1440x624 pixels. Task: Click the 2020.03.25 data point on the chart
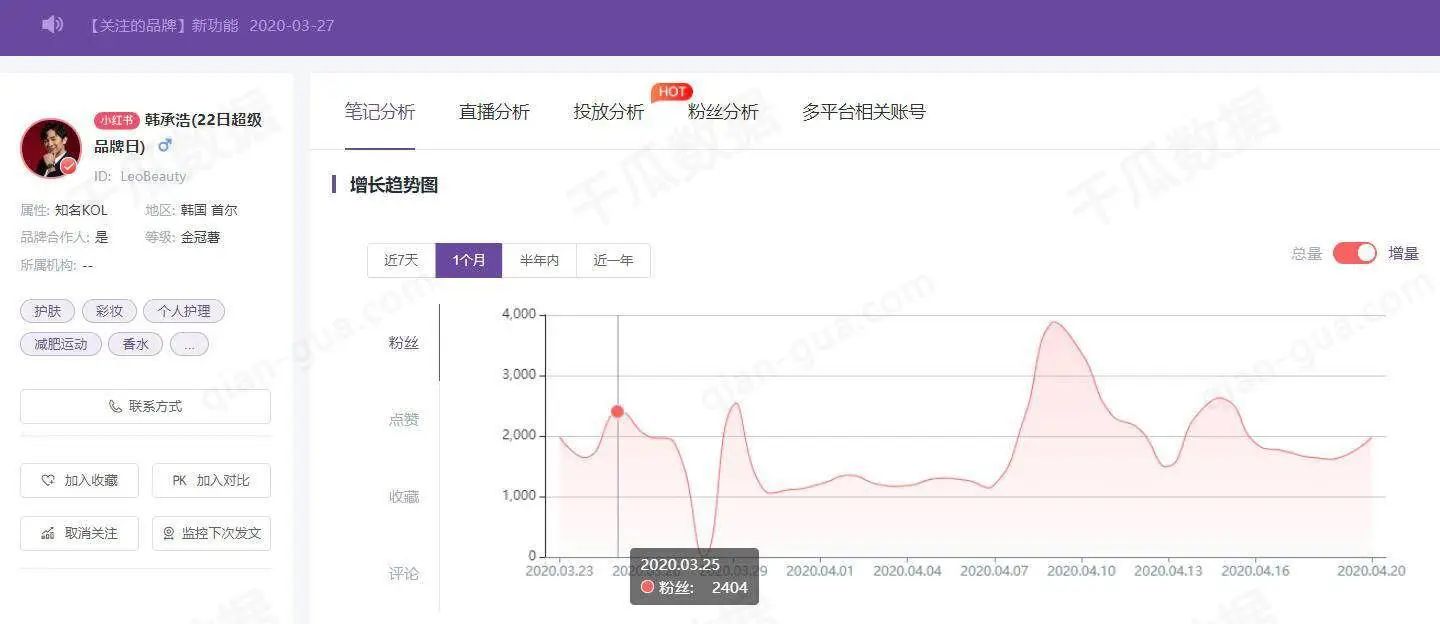[x=617, y=411]
